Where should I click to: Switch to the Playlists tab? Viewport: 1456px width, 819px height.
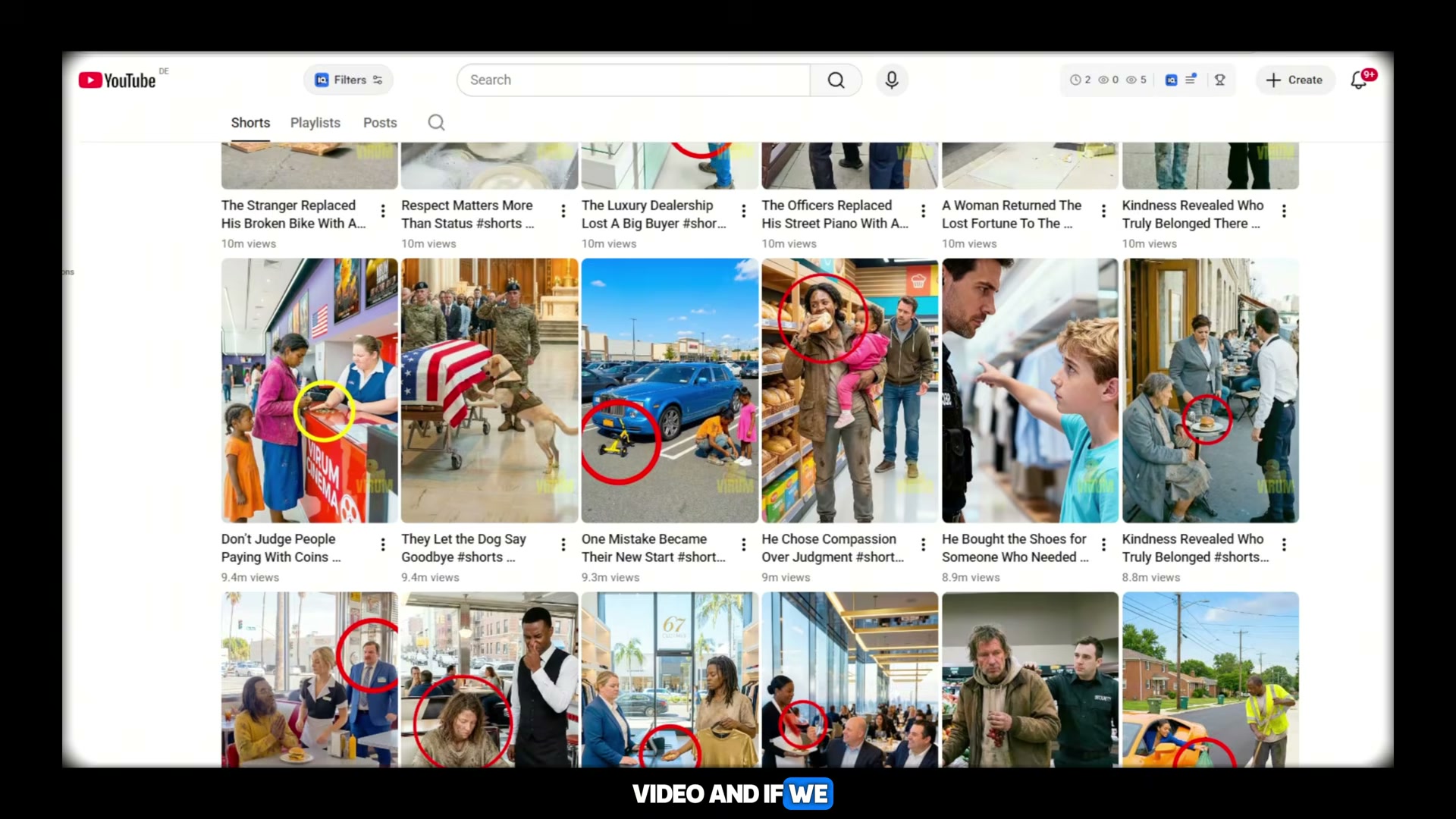tap(315, 123)
